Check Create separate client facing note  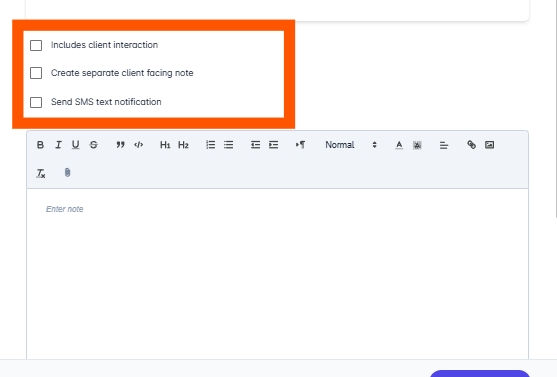[36, 73]
